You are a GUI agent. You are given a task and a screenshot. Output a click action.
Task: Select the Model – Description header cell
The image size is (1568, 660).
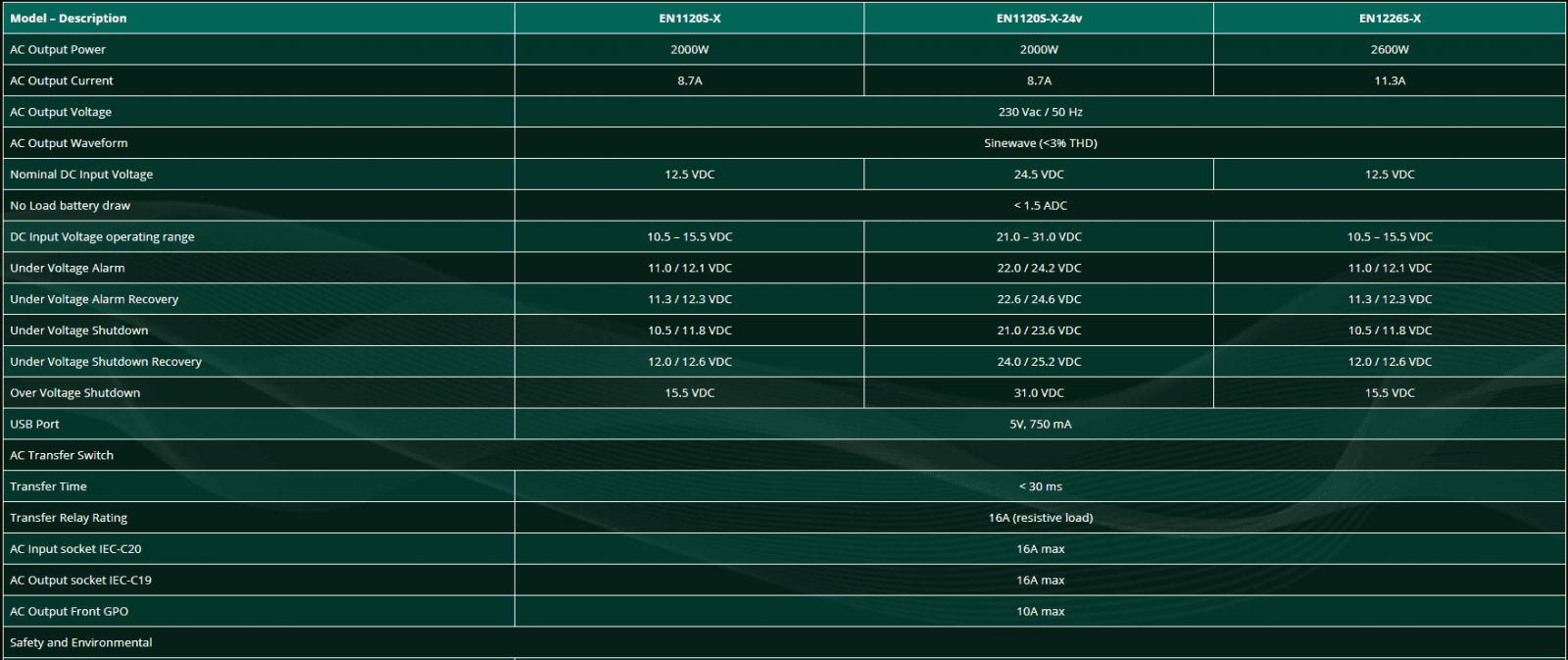click(69, 19)
